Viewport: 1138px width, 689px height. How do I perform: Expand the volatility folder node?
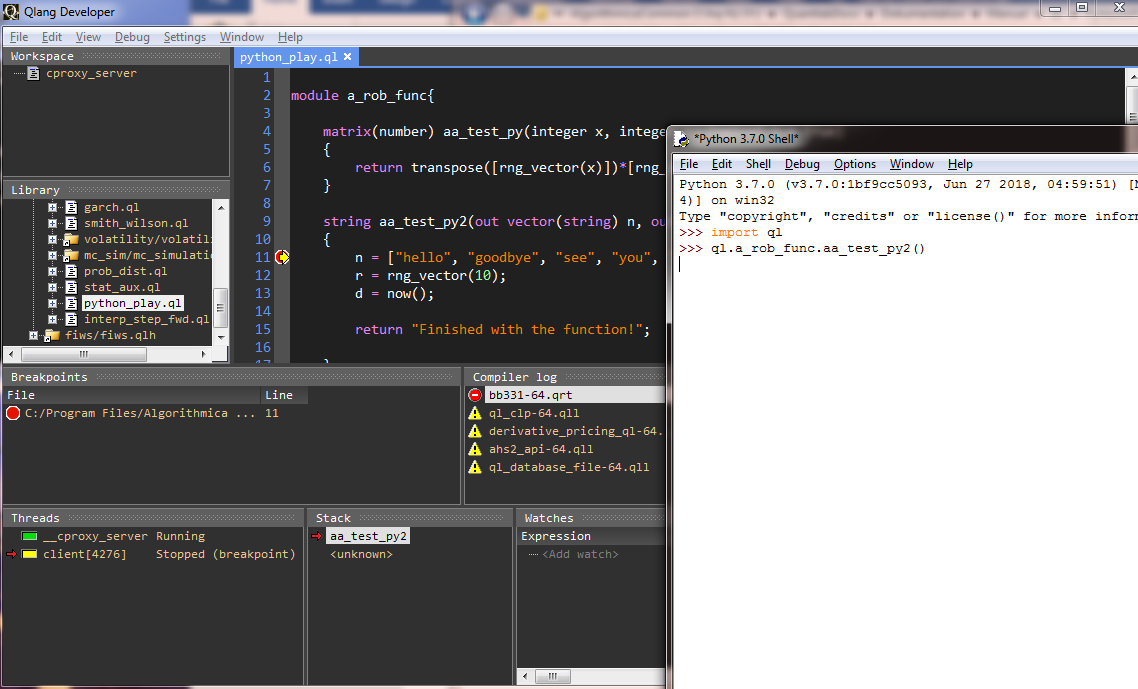coord(52,240)
